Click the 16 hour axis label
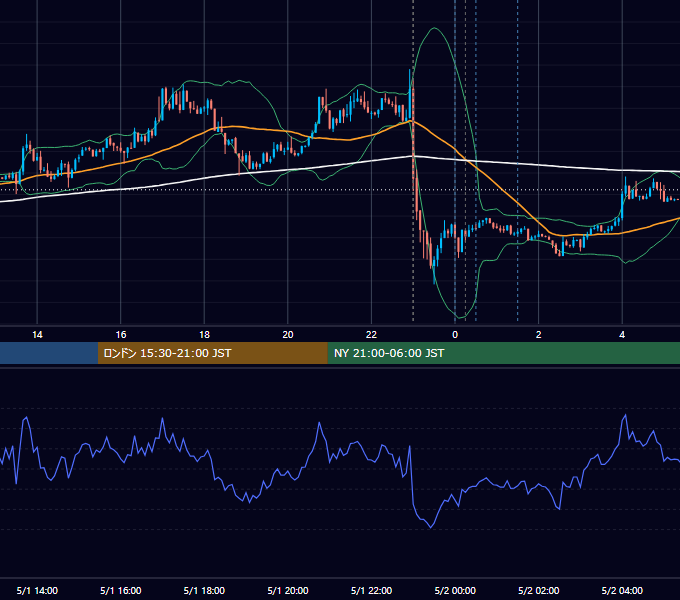The width and height of the screenshot is (680, 600). (x=121, y=335)
